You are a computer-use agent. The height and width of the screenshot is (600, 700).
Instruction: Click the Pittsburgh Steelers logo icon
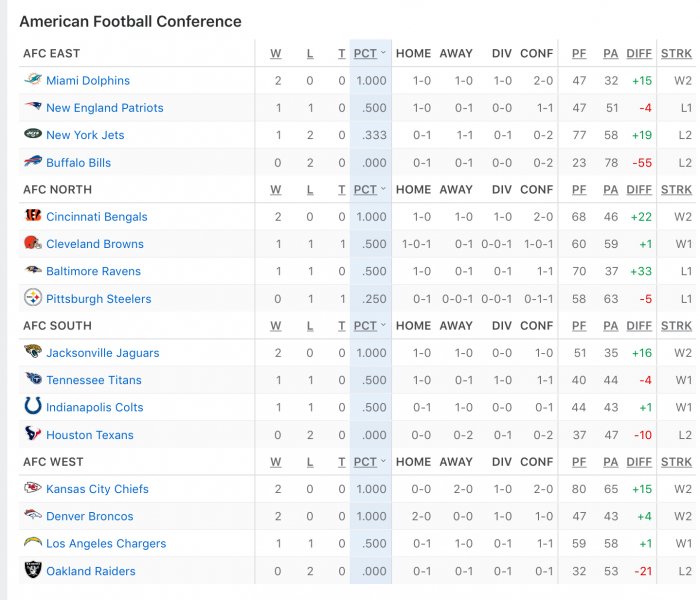[x=33, y=298]
